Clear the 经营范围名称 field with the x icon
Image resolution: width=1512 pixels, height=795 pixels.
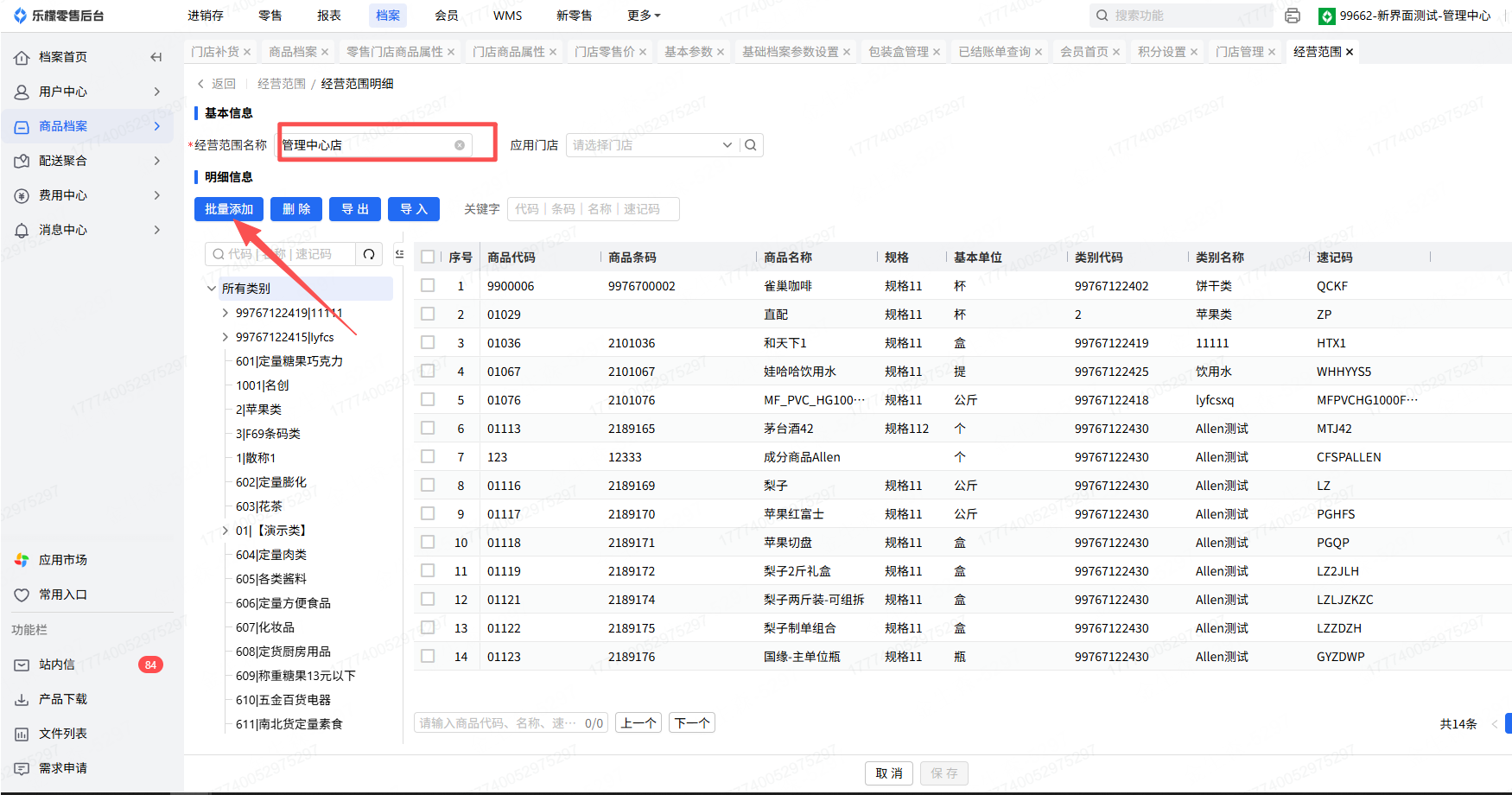point(460,145)
